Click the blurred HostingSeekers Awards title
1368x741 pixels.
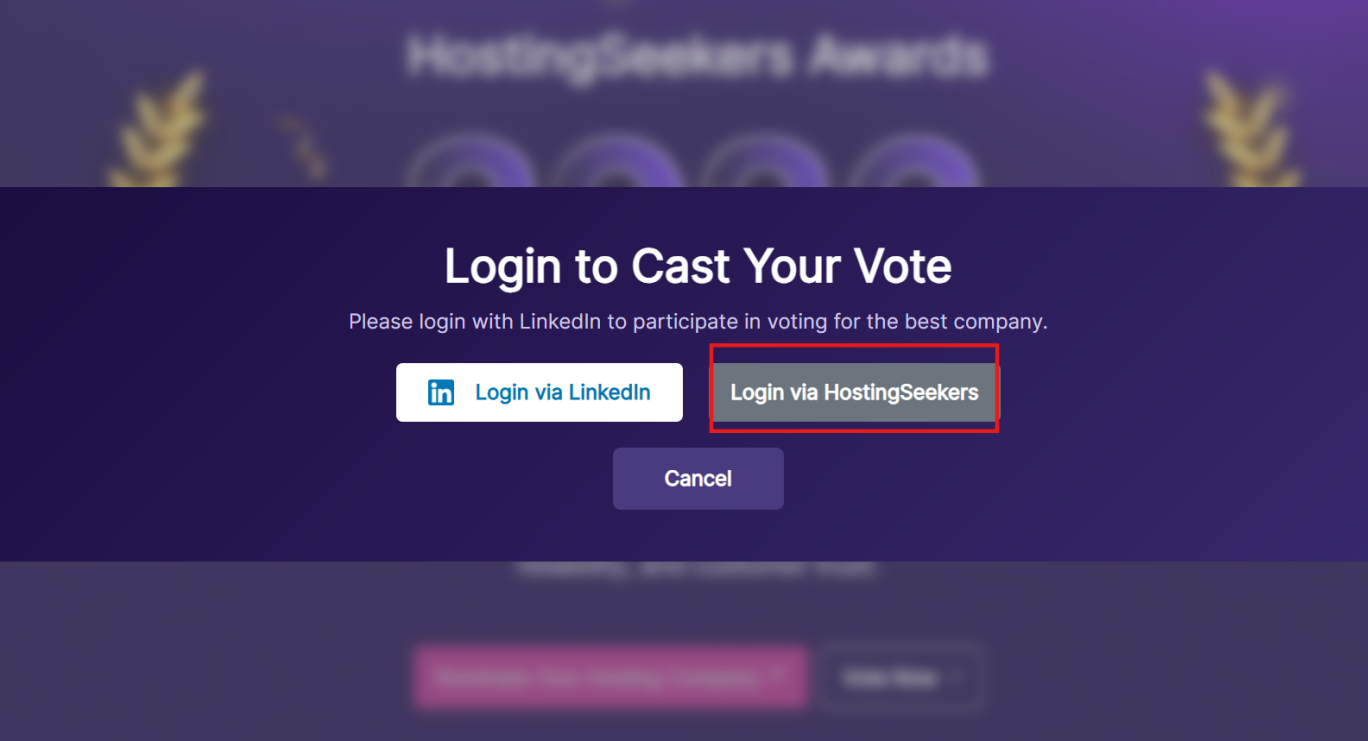pyautogui.click(x=698, y=56)
